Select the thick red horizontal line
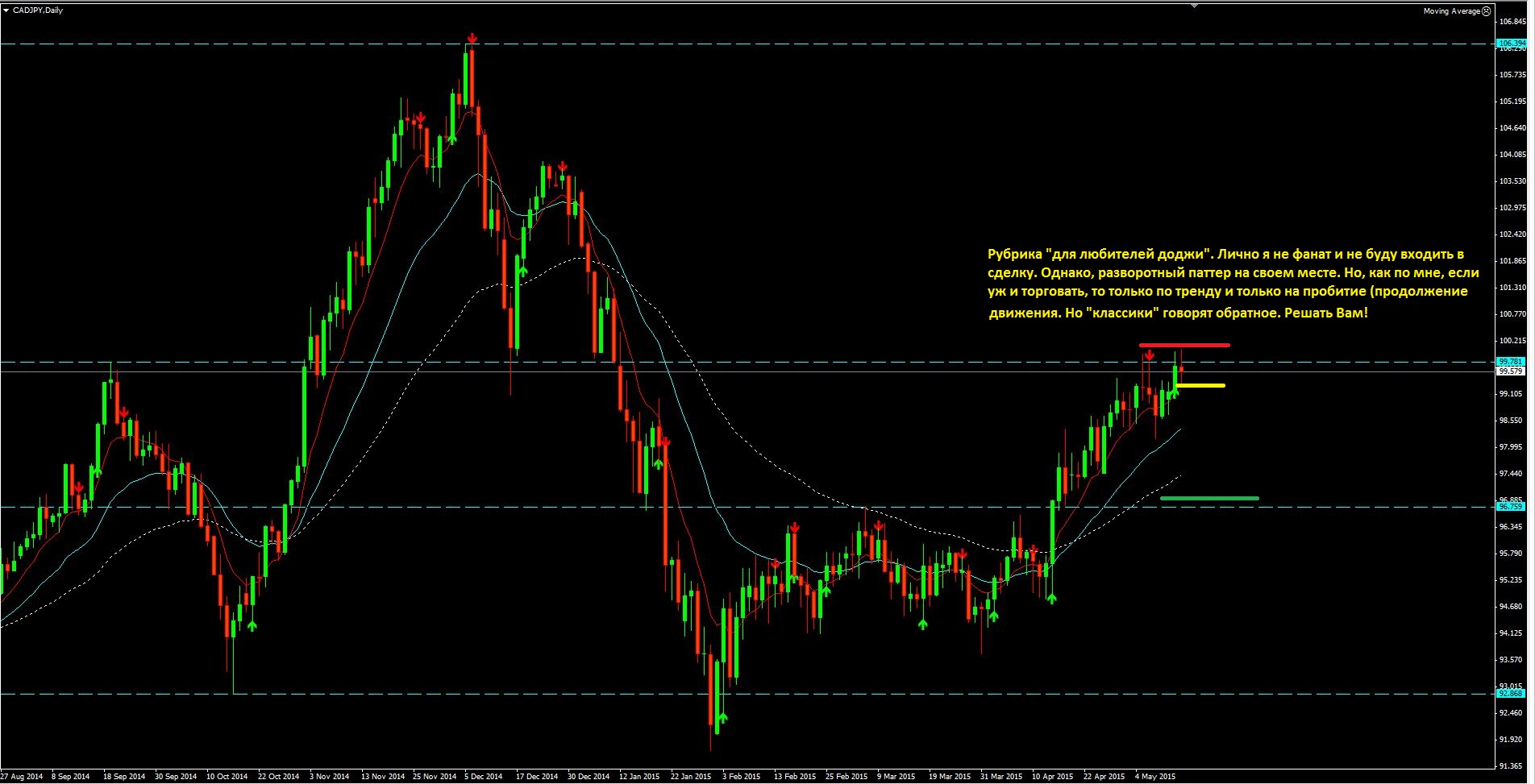 tap(1184, 345)
